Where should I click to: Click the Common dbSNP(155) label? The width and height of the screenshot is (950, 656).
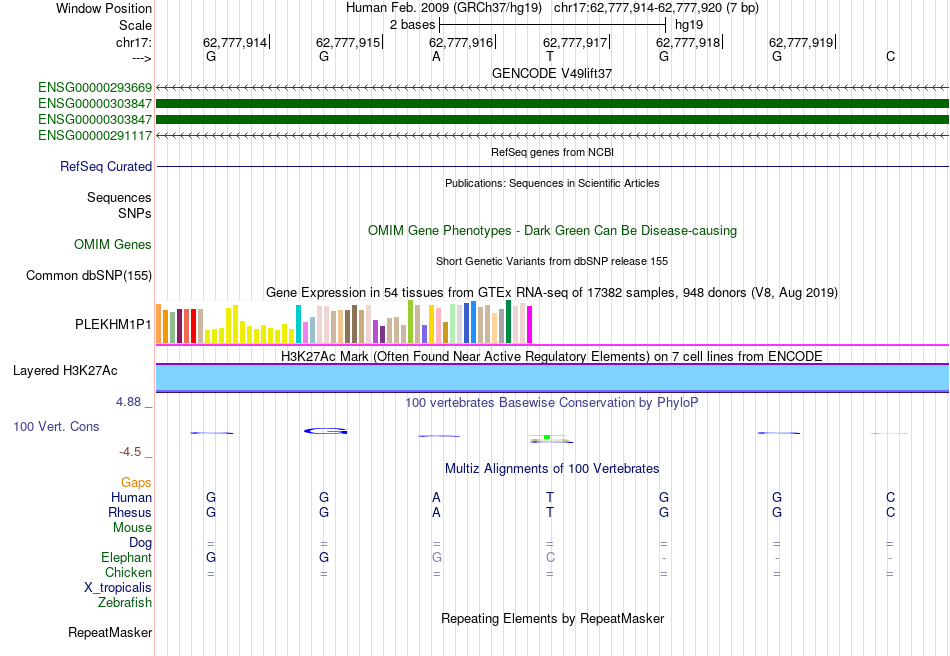(x=89, y=276)
